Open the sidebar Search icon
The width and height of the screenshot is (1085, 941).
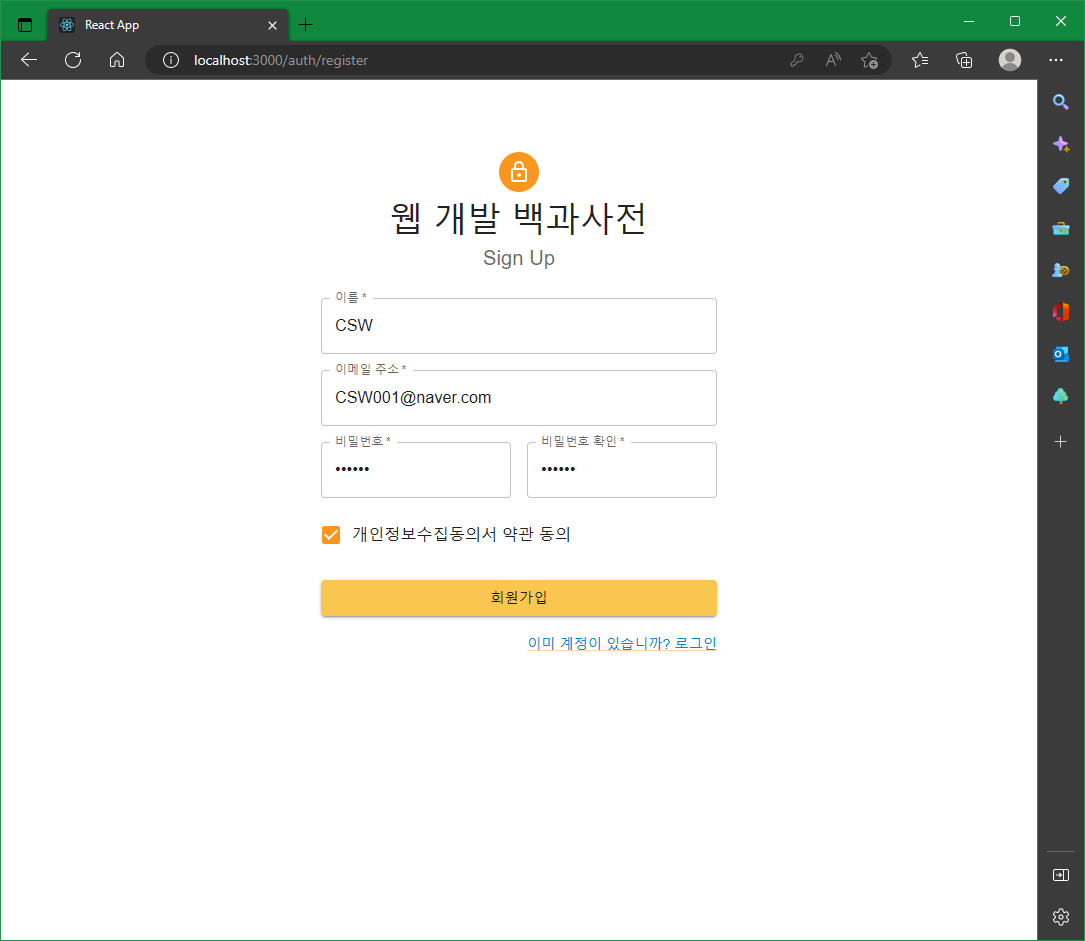[x=1060, y=102]
